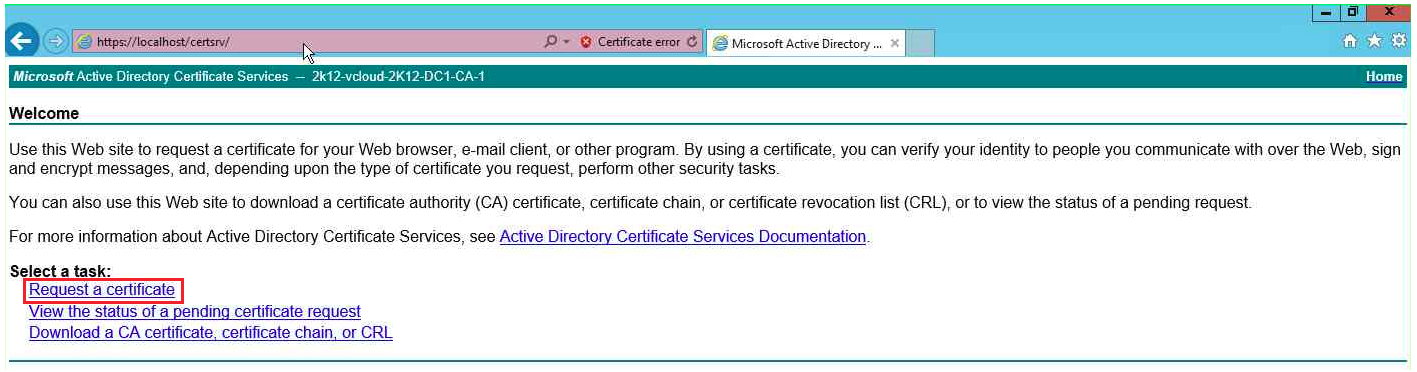Image resolution: width=1417 pixels, height=372 pixels.
Task: Click the browser Home icon
Action: point(1350,41)
